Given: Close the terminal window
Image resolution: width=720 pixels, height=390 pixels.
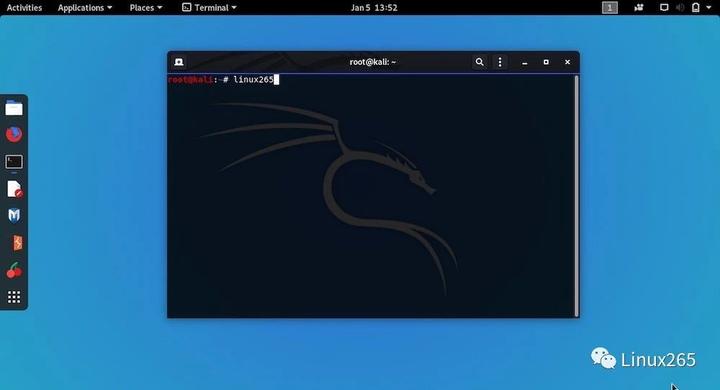Looking at the screenshot, I should [568, 62].
